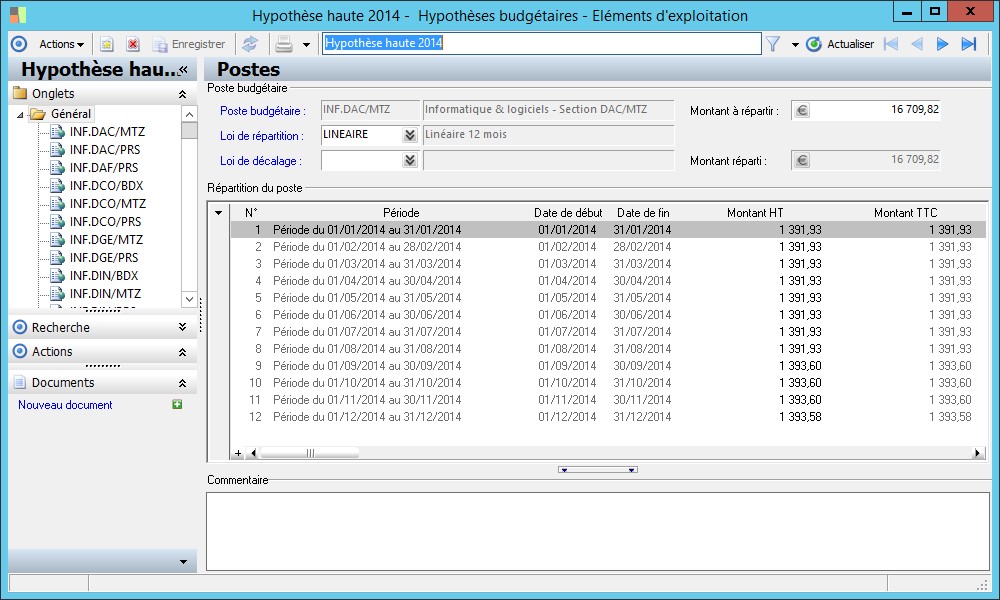1000x600 pixels.
Task: Click the euro icon beside Montant à répartir
Action: (x=801, y=110)
